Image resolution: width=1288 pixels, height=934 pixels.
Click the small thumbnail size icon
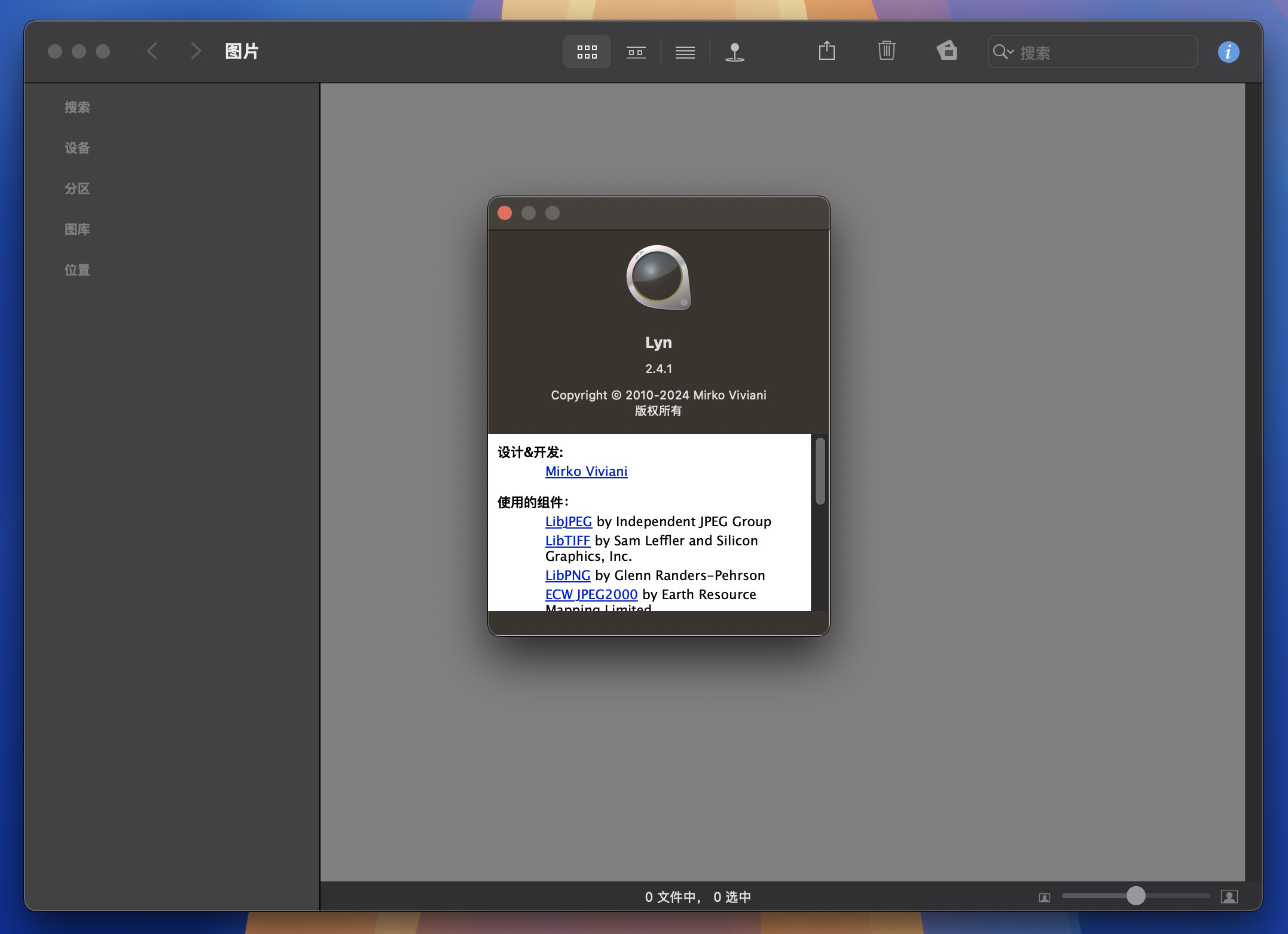click(1044, 898)
